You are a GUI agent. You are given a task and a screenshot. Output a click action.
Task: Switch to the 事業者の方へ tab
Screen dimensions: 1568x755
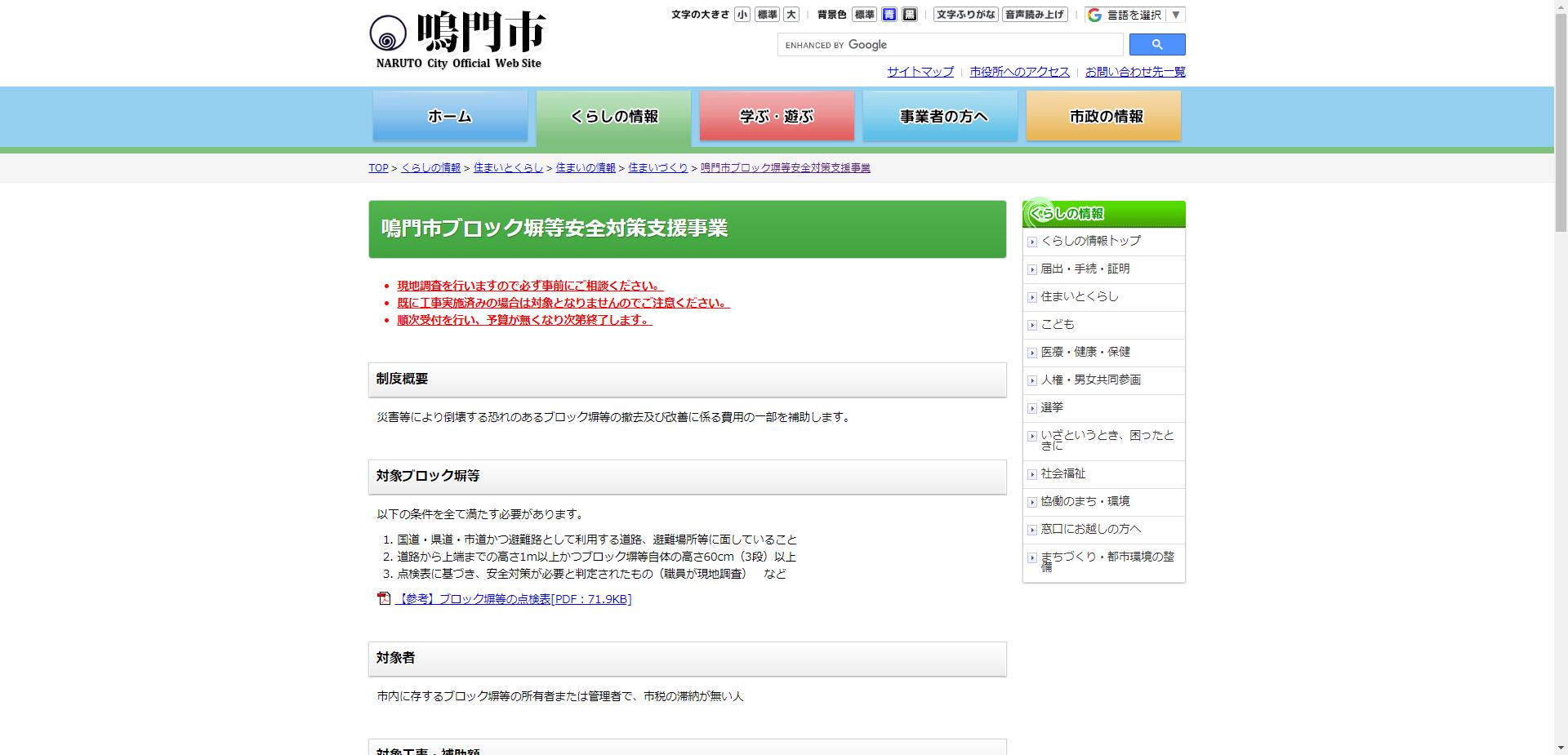(x=940, y=116)
